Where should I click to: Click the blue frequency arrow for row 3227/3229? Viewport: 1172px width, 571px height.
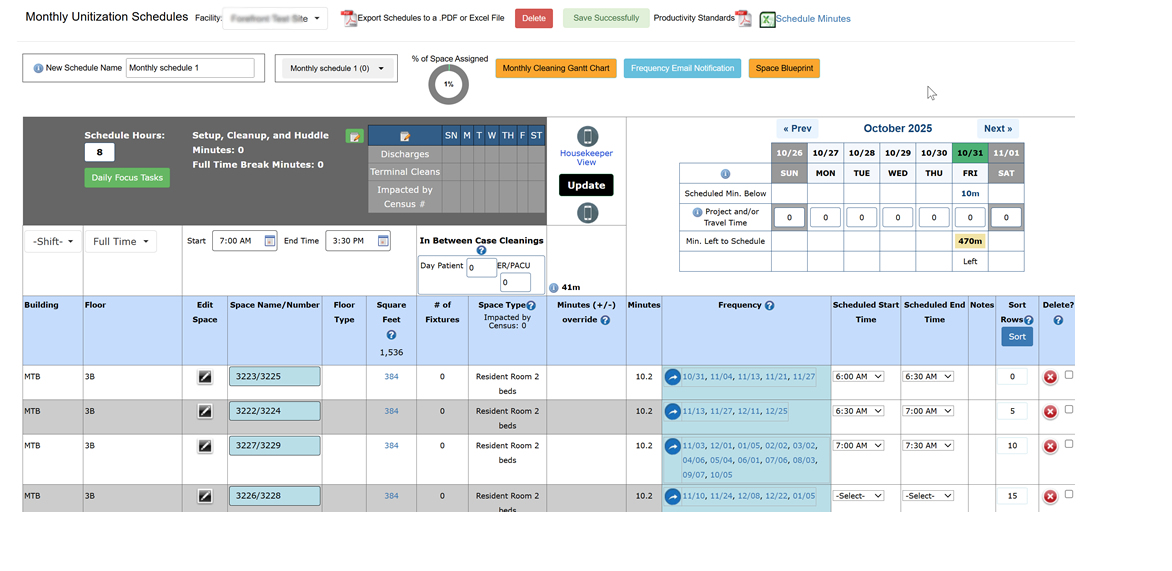[x=673, y=446]
